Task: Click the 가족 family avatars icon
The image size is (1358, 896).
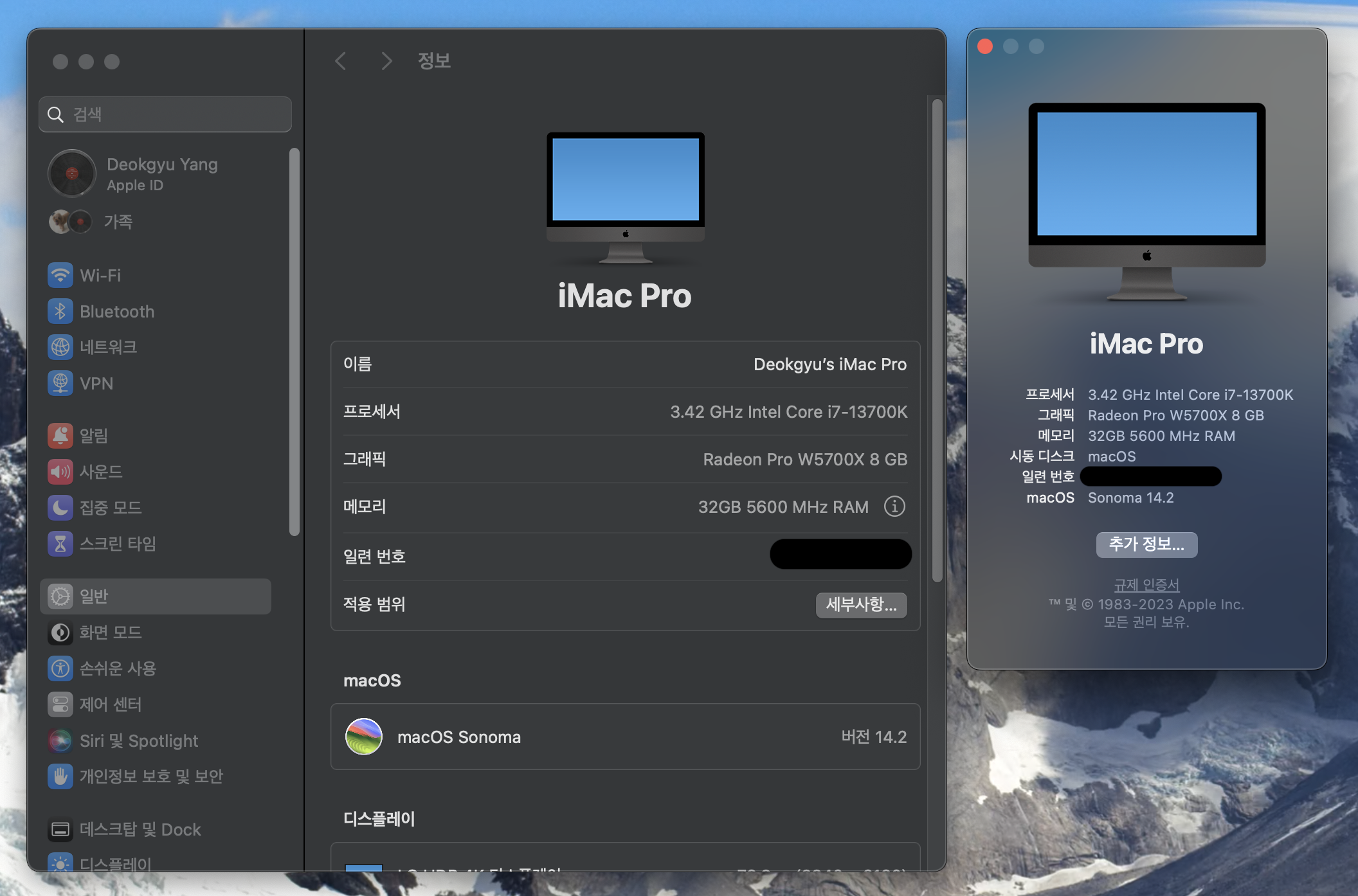Action: pos(71,222)
